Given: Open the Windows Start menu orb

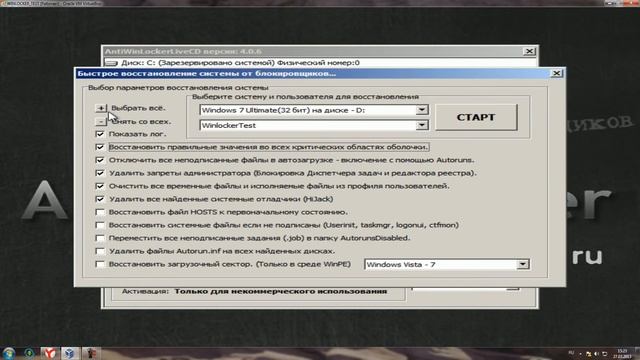Looking at the screenshot, I should pos(8,353).
